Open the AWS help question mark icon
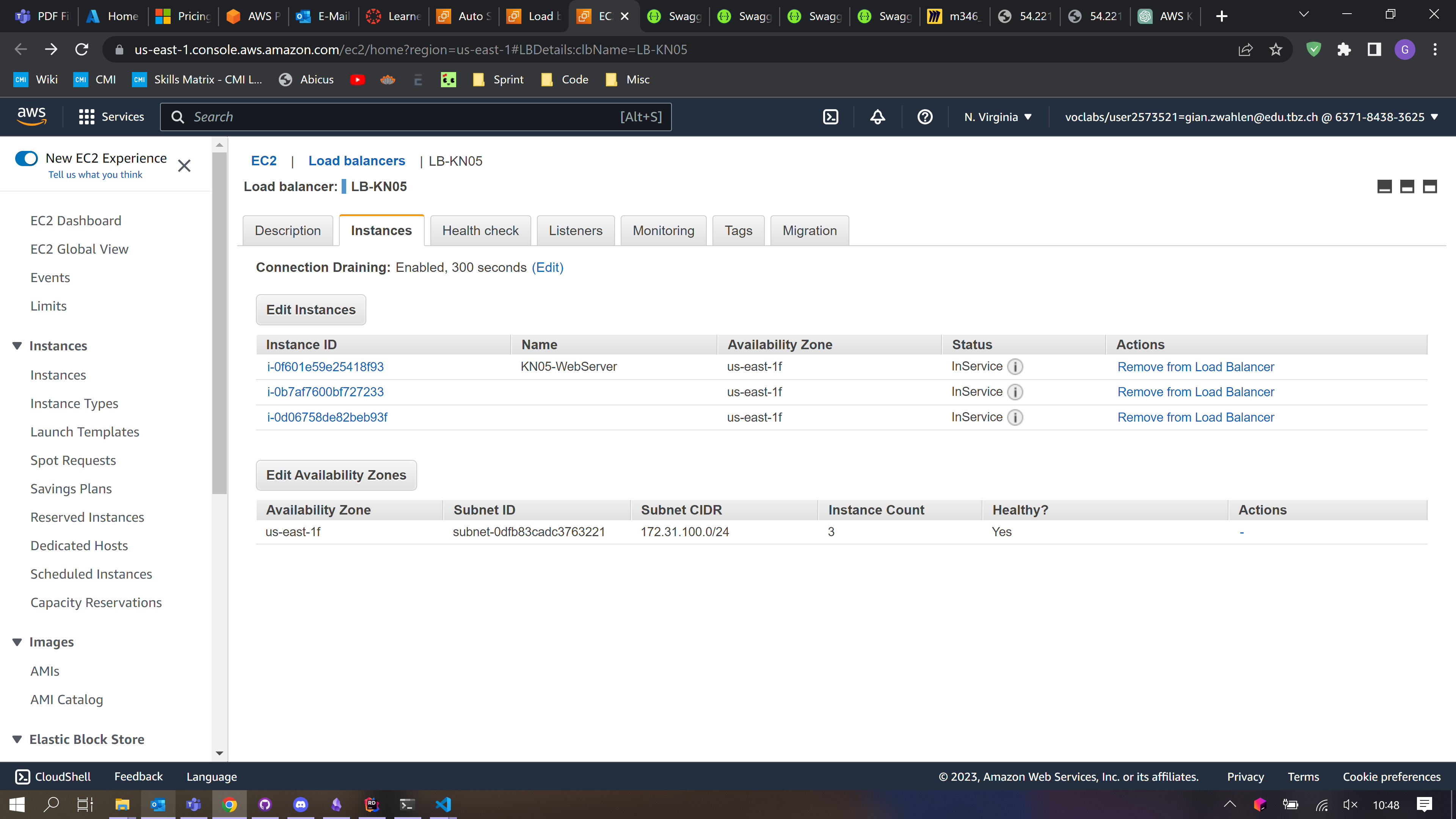The height and width of the screenshot is (819, 1456). 925,117
